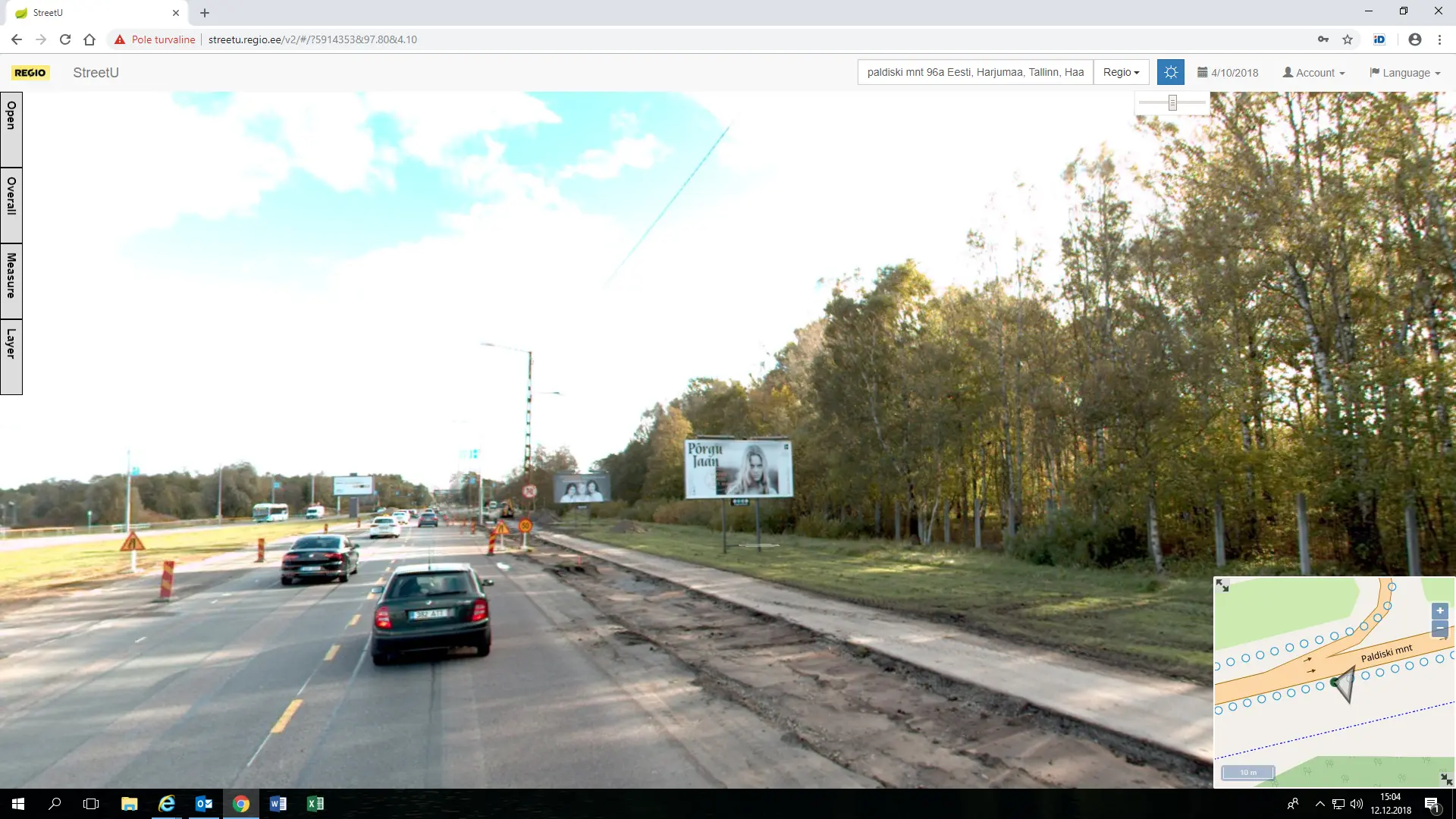
Task: Click the address search input field
Action: 974,73
